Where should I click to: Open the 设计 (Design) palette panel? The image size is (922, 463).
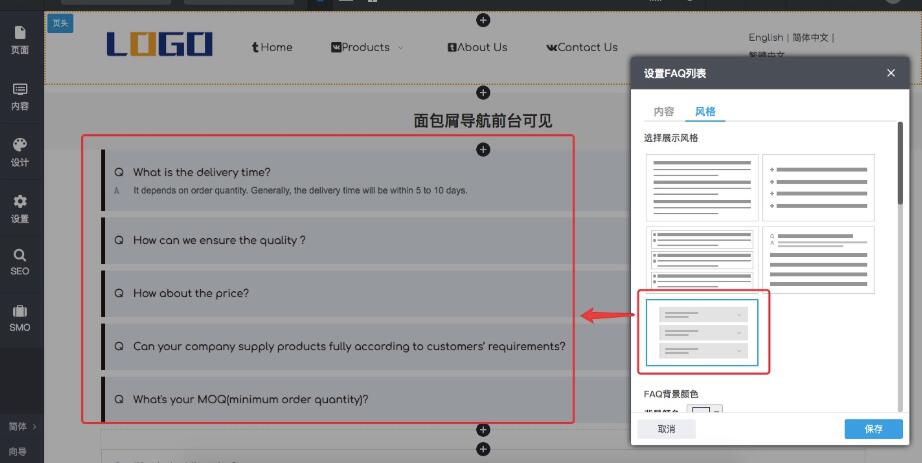[x=20, y=152]
